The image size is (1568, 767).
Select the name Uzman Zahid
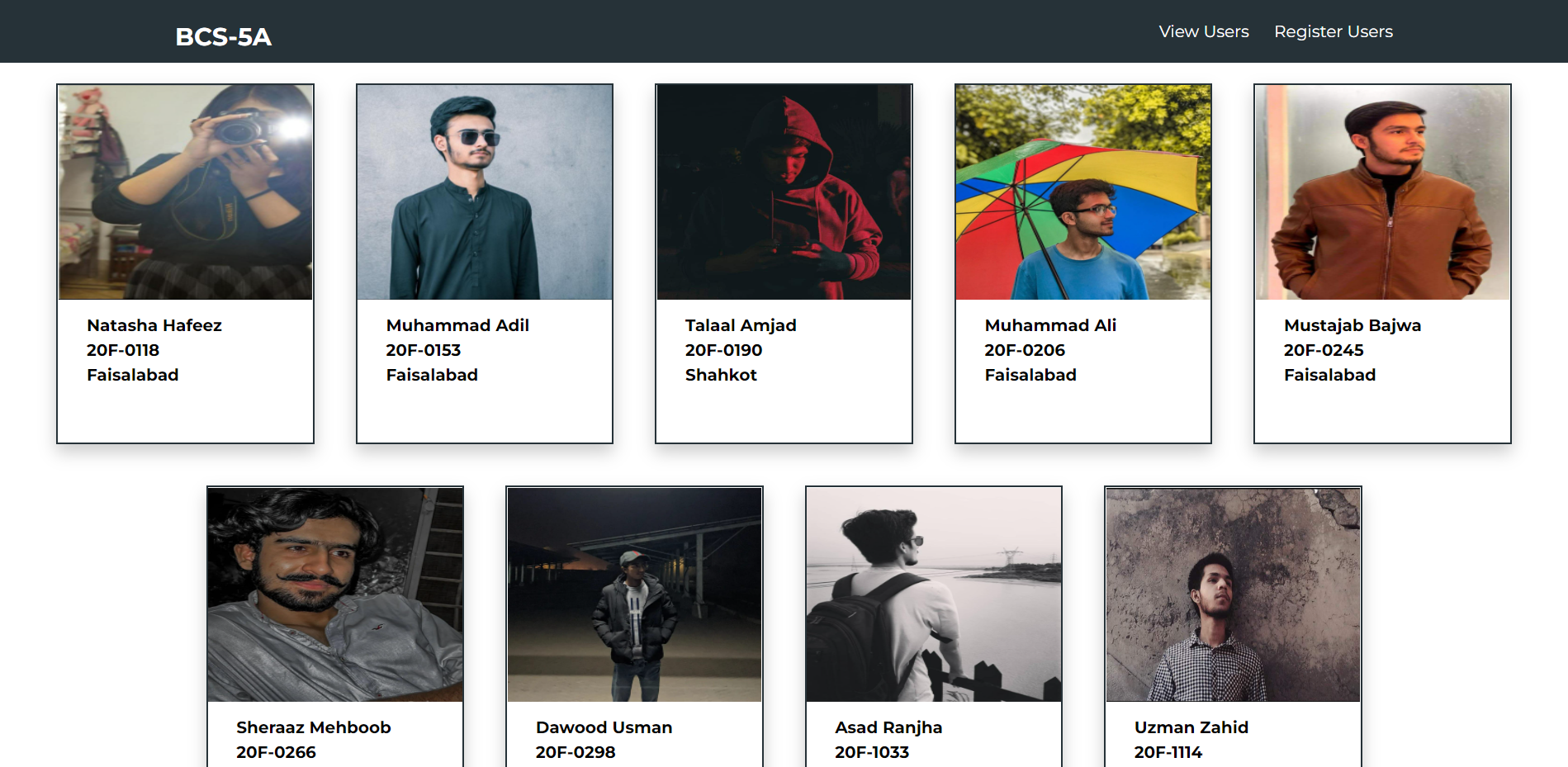coord(1191,727)
